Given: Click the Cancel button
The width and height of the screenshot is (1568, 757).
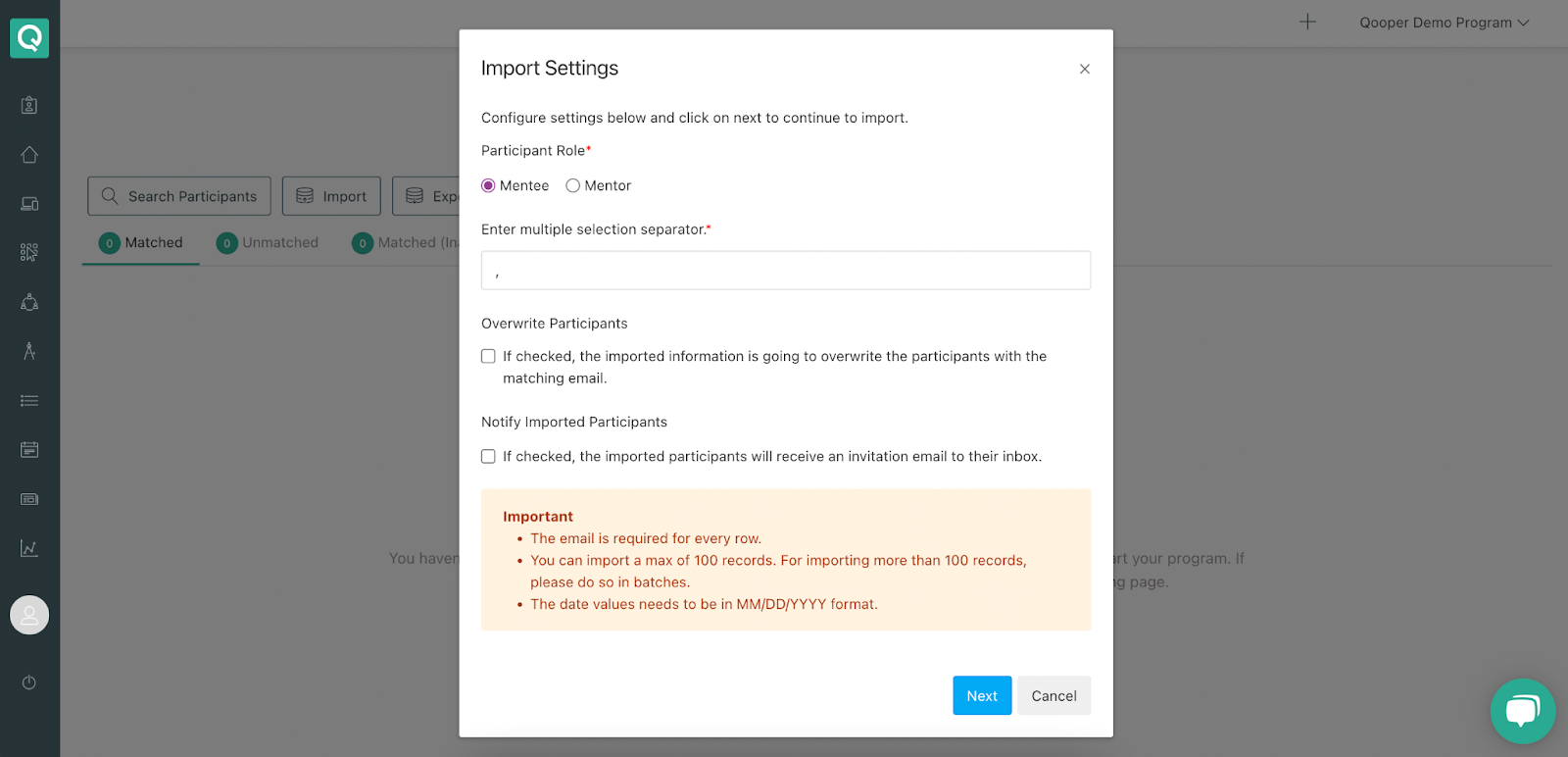Looking at the screenshot, I should pos(1053,695).
